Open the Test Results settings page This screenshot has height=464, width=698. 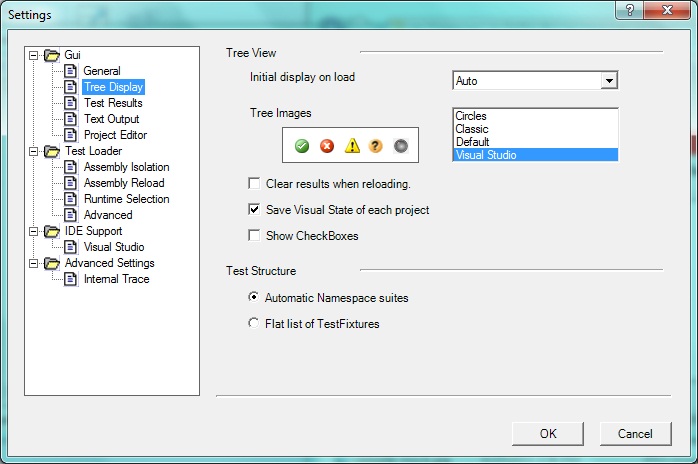112,103
